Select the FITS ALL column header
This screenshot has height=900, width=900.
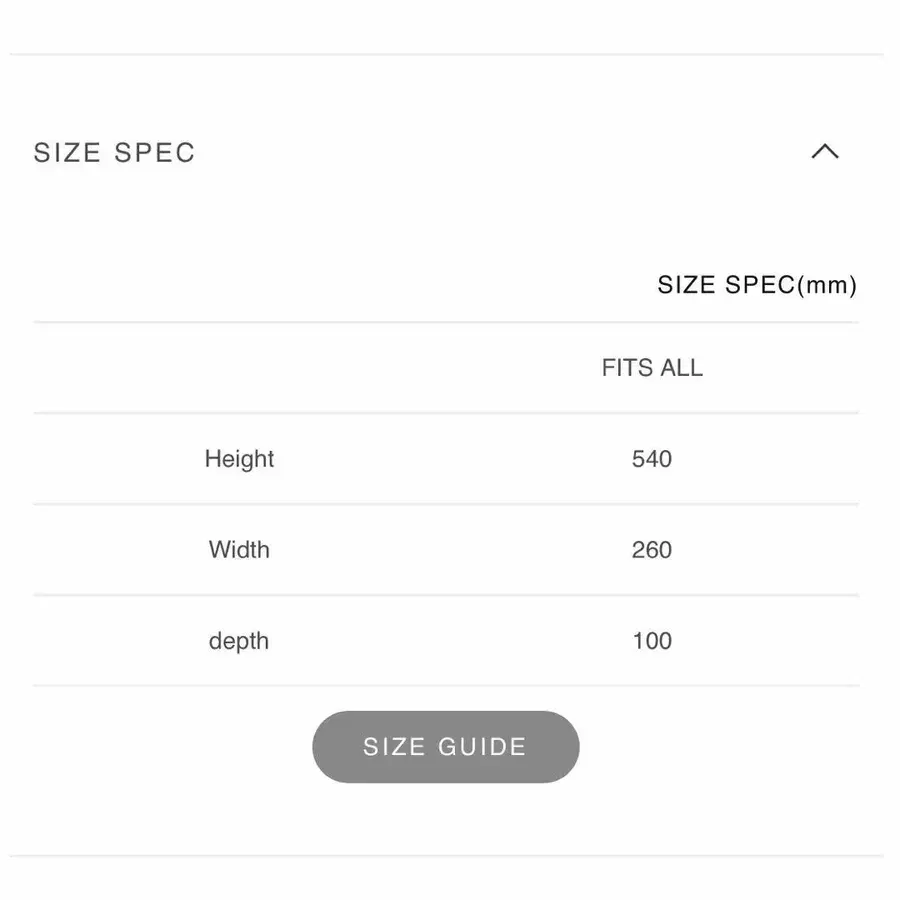651,367
